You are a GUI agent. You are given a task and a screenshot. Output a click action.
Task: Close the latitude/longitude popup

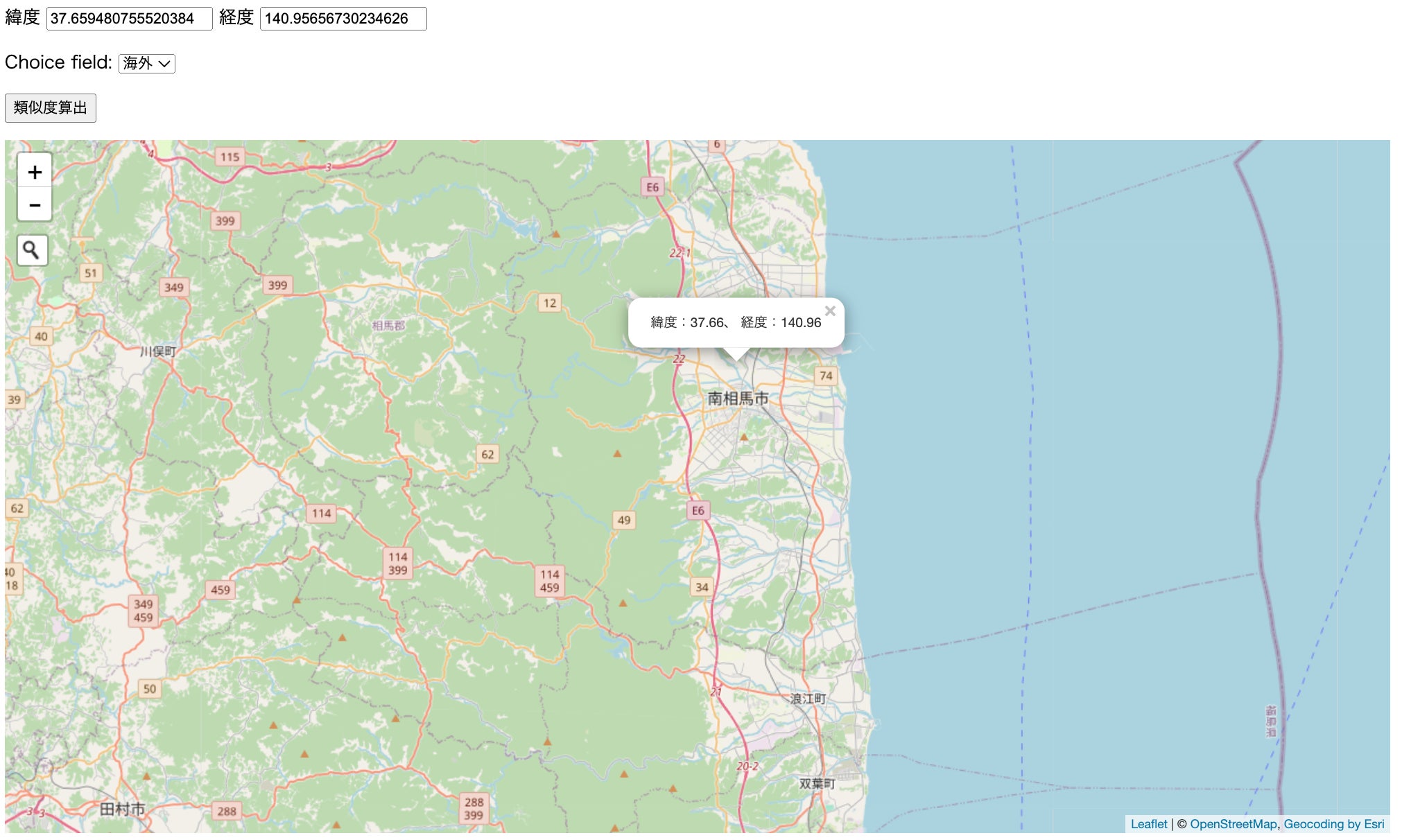click(830, 311)
